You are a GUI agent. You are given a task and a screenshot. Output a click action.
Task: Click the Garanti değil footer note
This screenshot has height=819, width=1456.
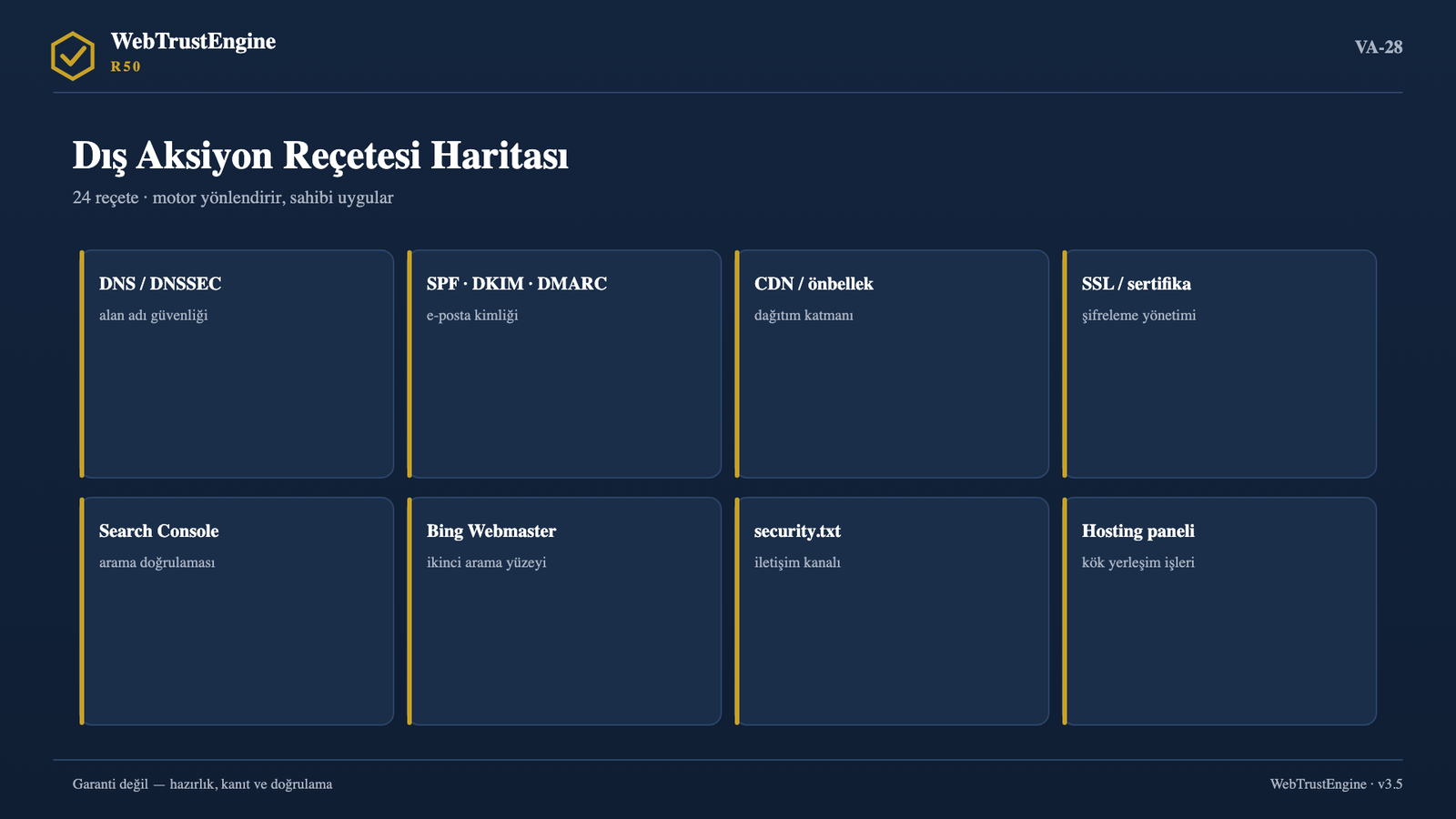[202, 784]
